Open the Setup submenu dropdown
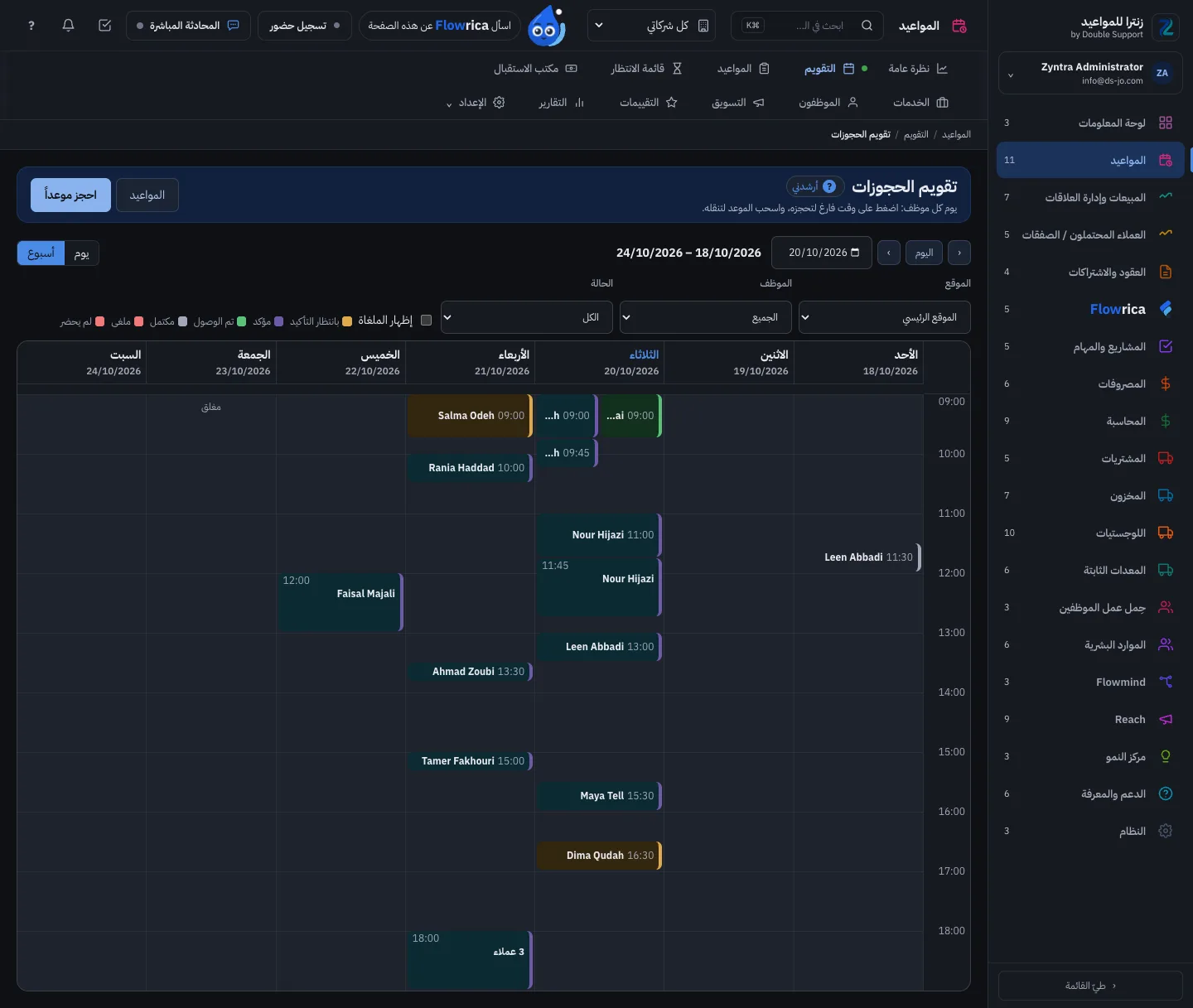1193x1008 pixels. point(476,103)
